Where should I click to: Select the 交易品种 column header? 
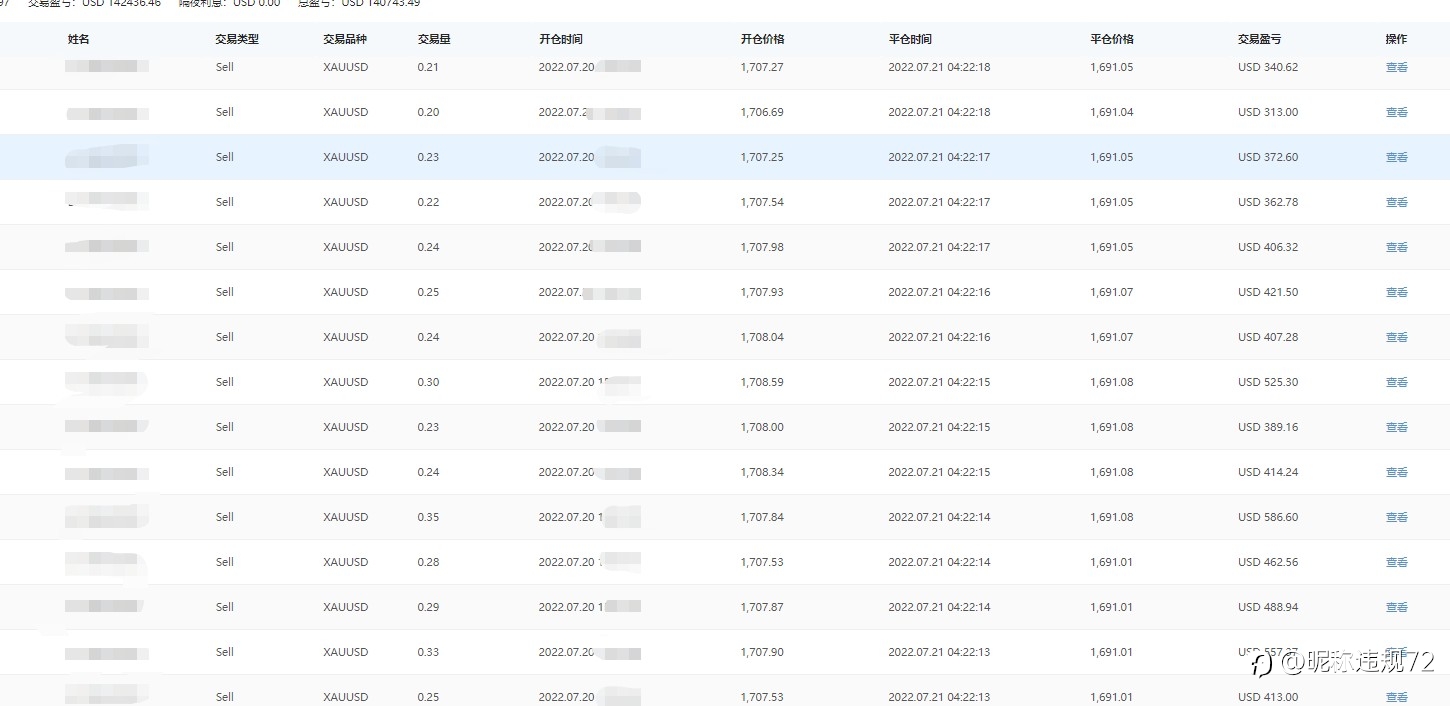pos(345,39)
